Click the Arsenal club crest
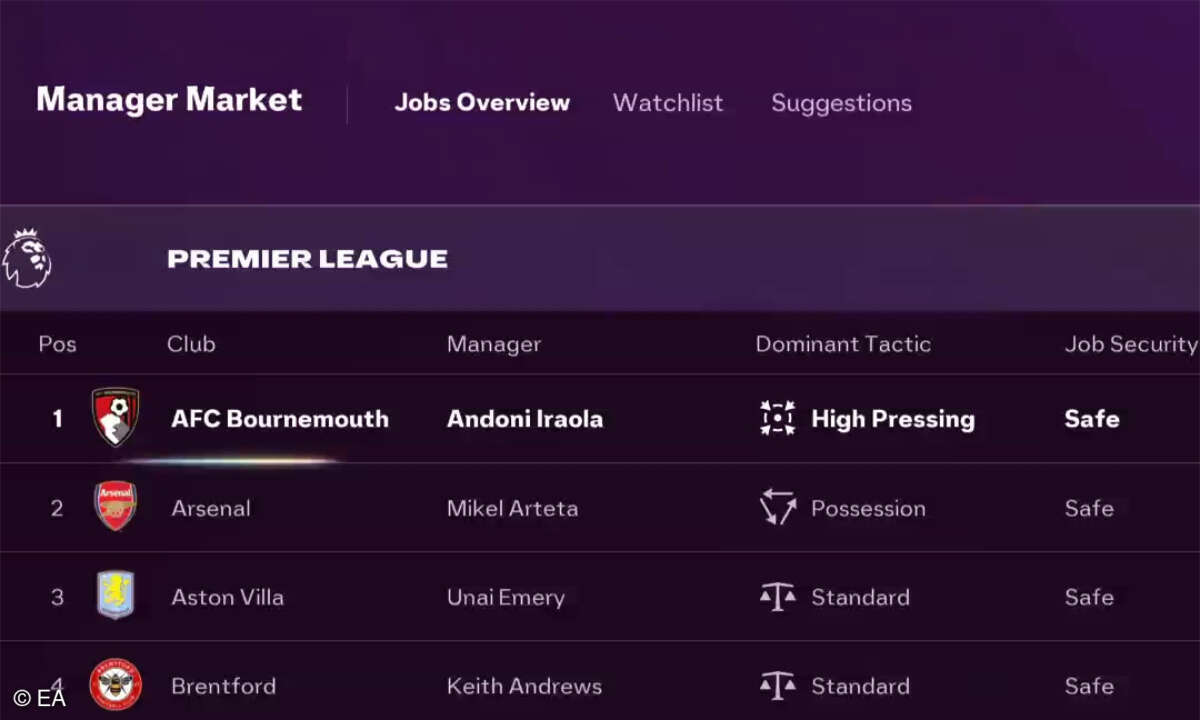This screenshot has height=720, width=1200. pyautogui.click(x=115, y=507)
